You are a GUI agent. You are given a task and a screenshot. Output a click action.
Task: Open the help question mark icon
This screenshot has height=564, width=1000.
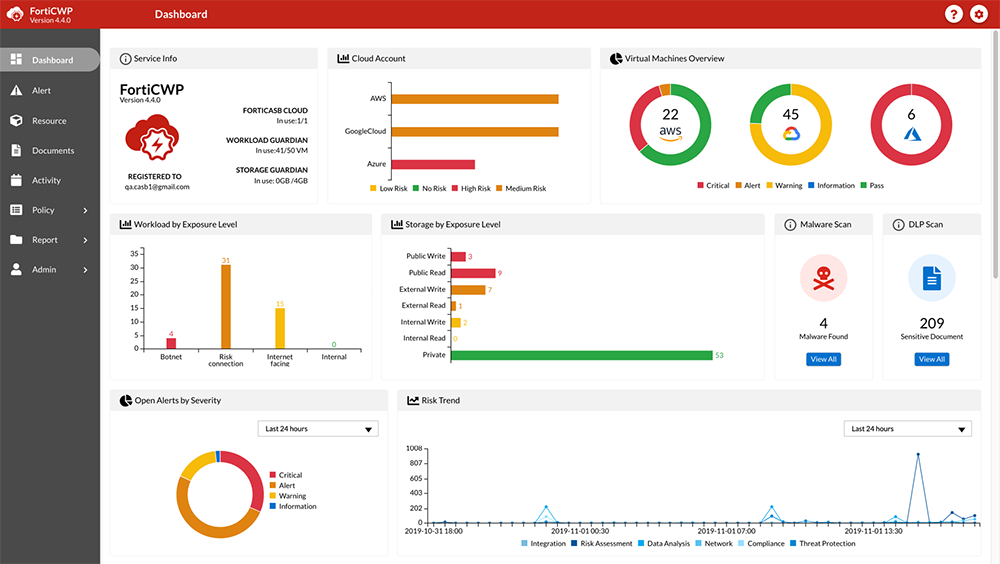coord(953,14)
